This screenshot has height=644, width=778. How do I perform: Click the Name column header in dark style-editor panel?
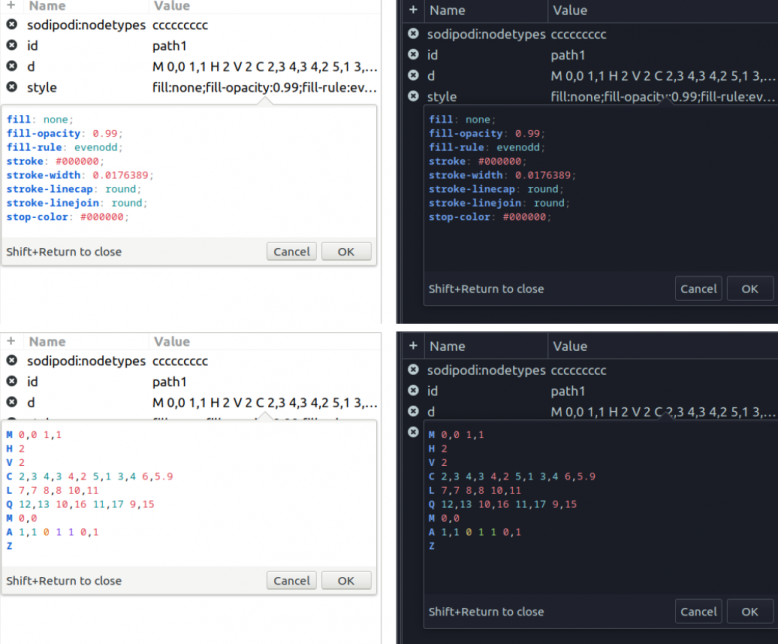[447, 10]
